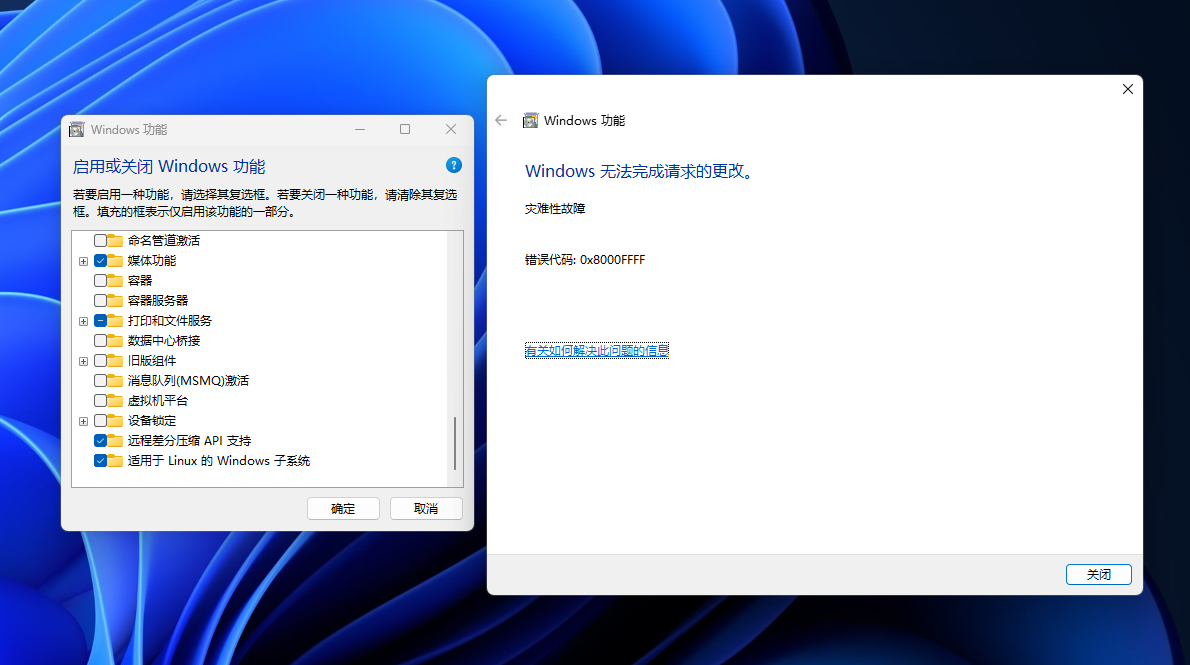This screenshot has width=1190, height=665.
Task: Click the blue help question mark icon
Action: coord(453,165)
